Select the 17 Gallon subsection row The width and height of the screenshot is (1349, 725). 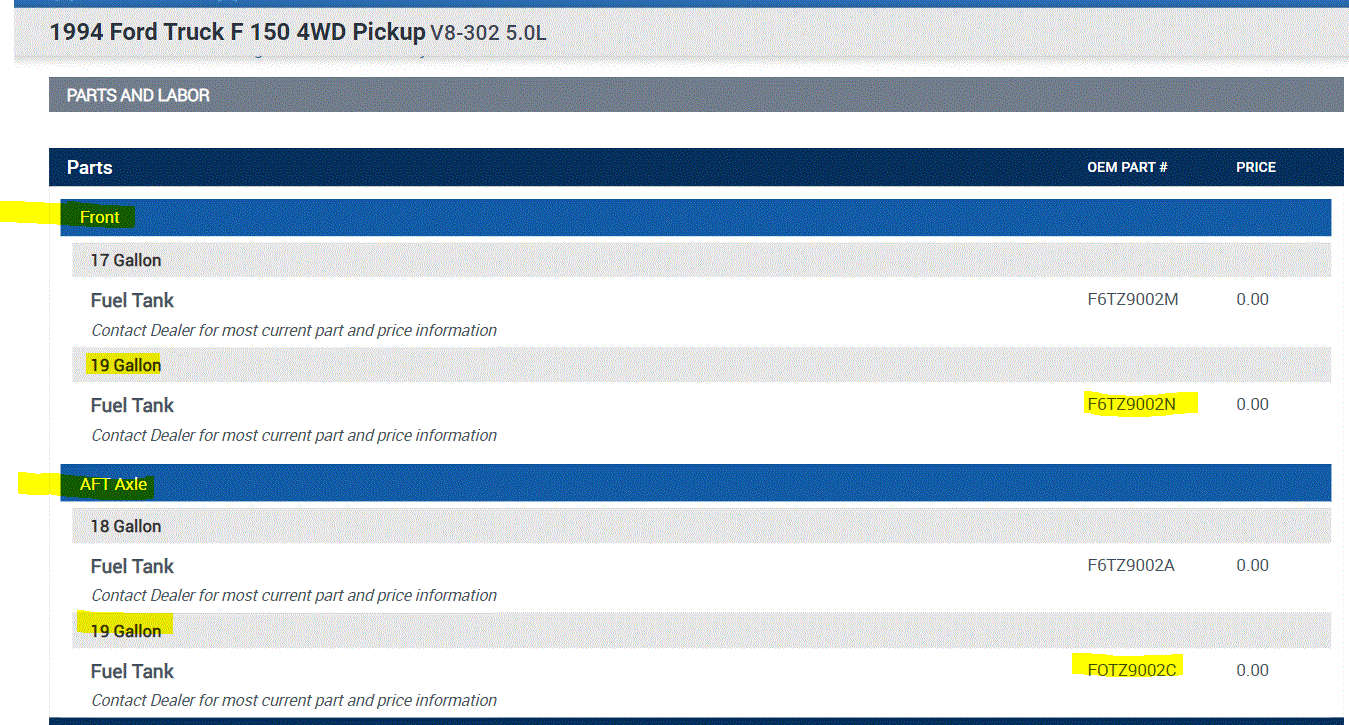click(126, 261)
